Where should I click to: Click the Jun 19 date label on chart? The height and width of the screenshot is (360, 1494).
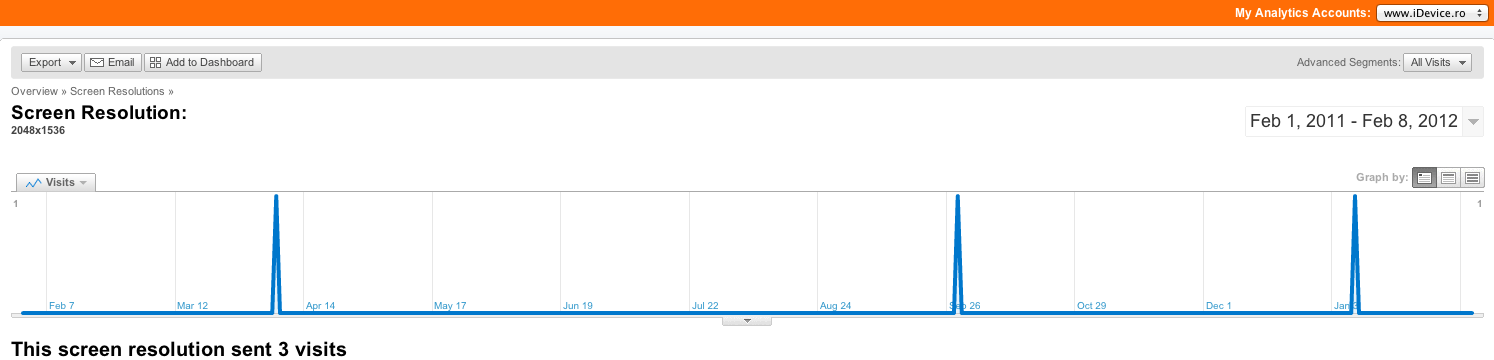(578, 305)
